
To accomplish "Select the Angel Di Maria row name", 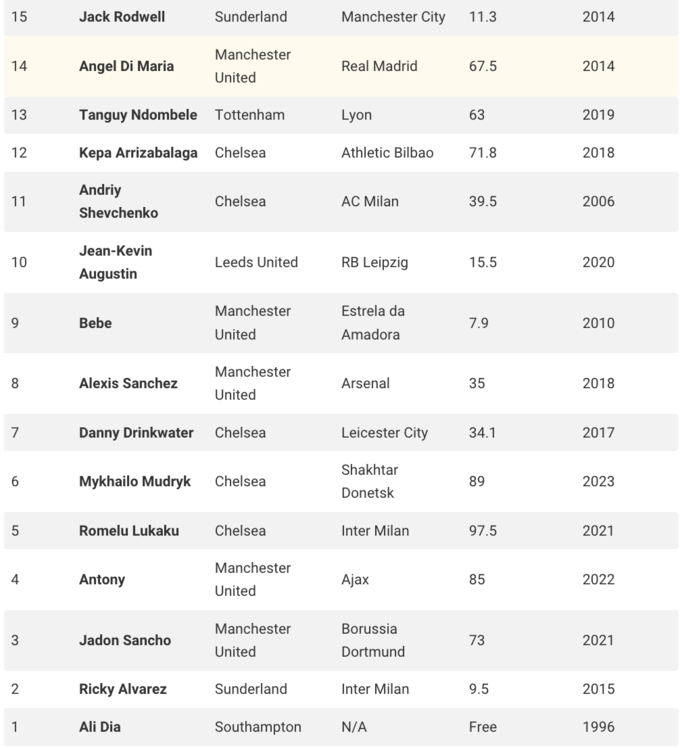I will click(x=126, y=66).
